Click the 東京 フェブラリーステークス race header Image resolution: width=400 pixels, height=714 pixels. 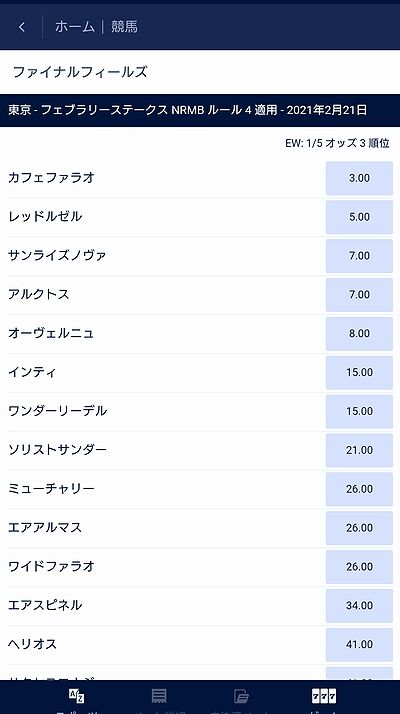coord(200,110)
